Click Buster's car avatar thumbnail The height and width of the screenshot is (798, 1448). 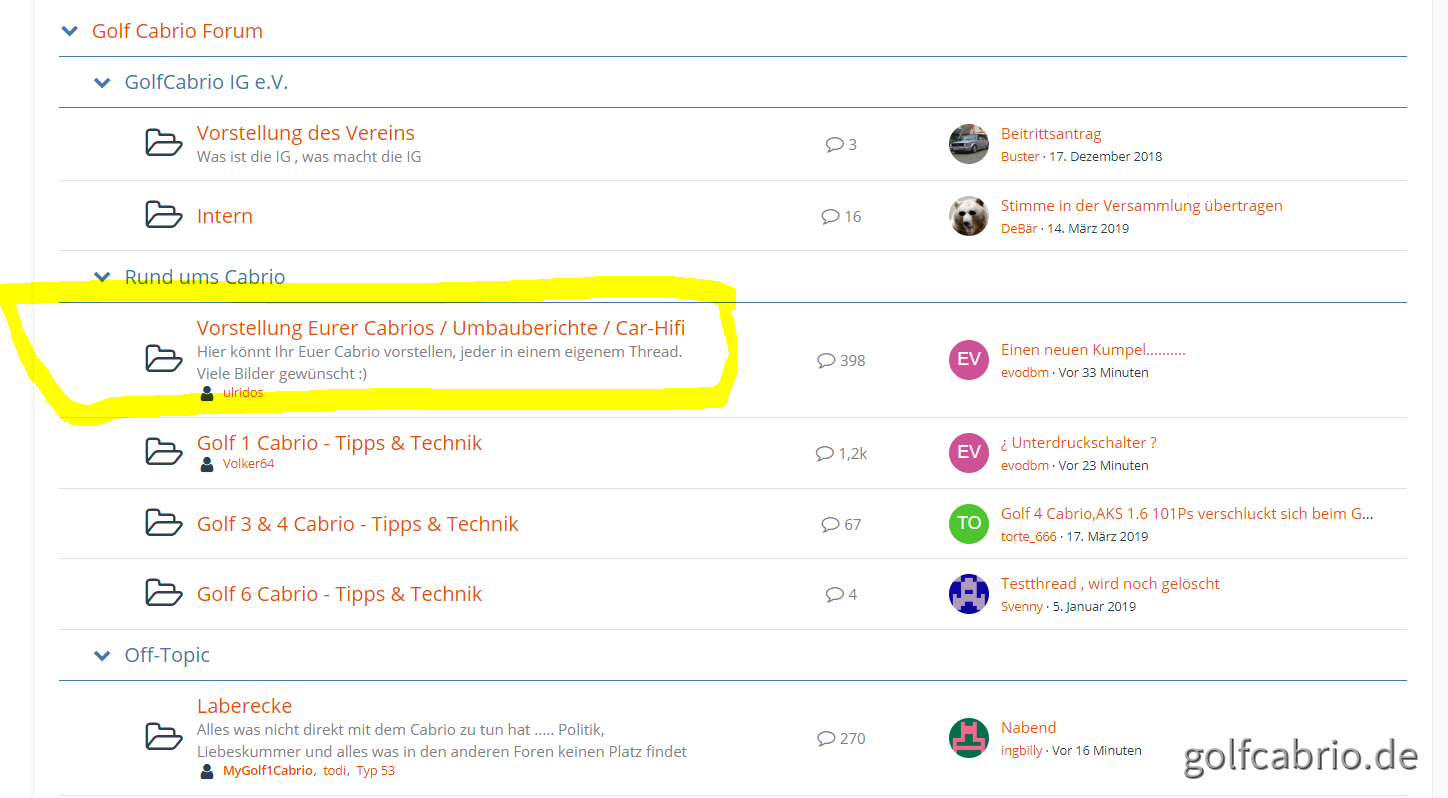[x=968, y=144]
